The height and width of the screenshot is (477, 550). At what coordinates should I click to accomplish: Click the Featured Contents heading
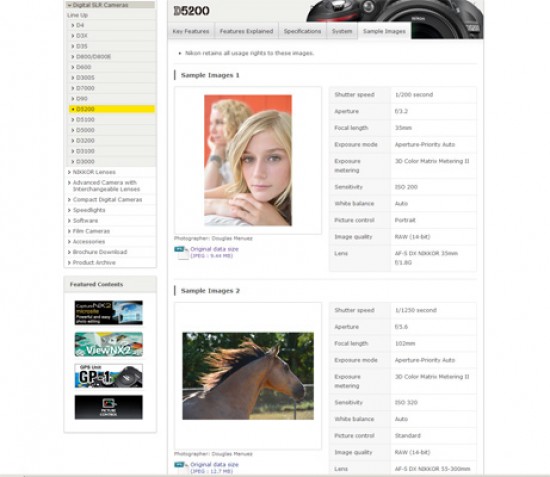point(96,284)
